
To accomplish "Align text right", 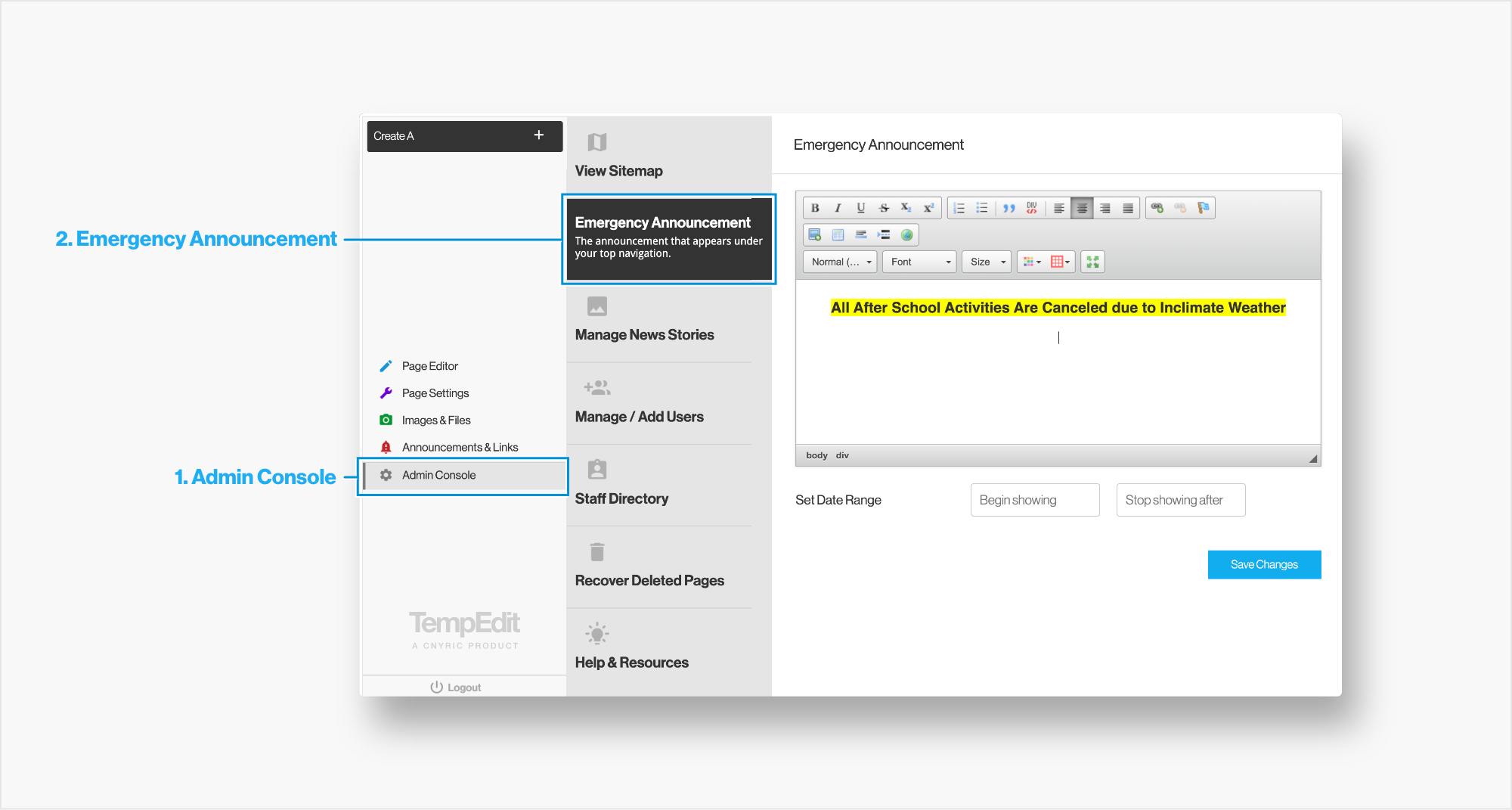I will [x=1105, y=208].
